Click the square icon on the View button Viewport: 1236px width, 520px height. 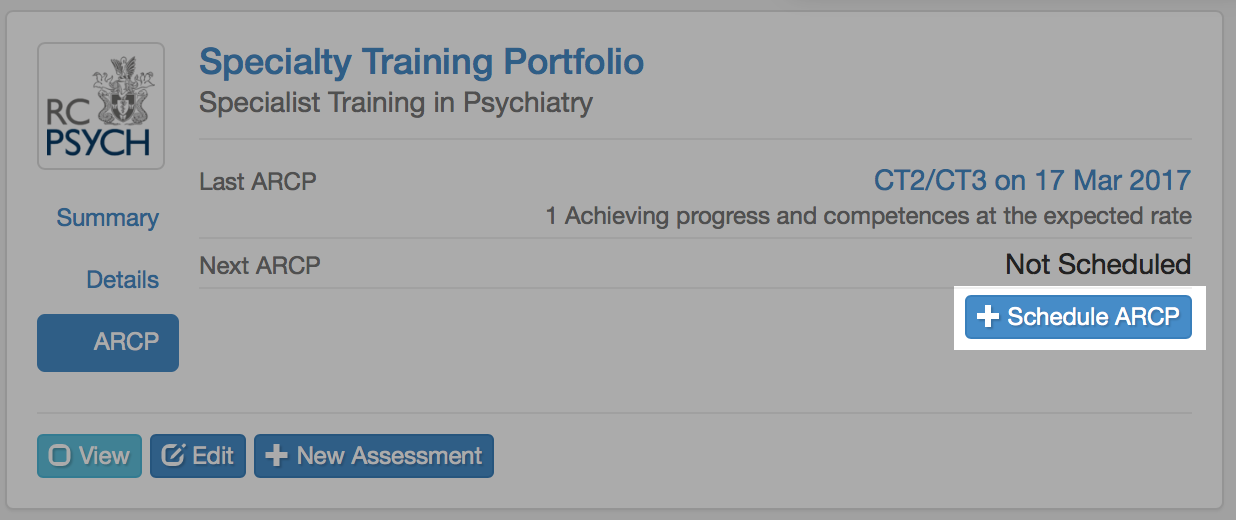60,456
